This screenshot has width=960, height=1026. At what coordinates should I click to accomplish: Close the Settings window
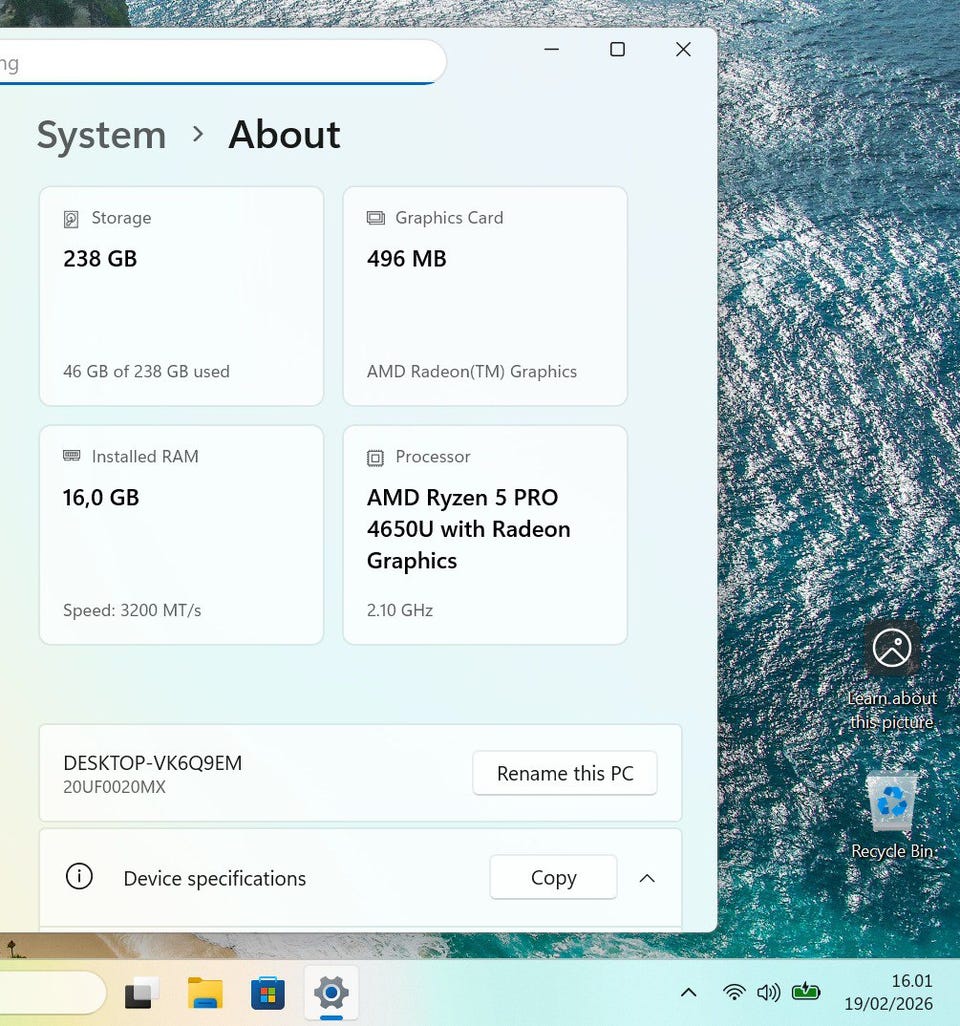click(683, 49)
